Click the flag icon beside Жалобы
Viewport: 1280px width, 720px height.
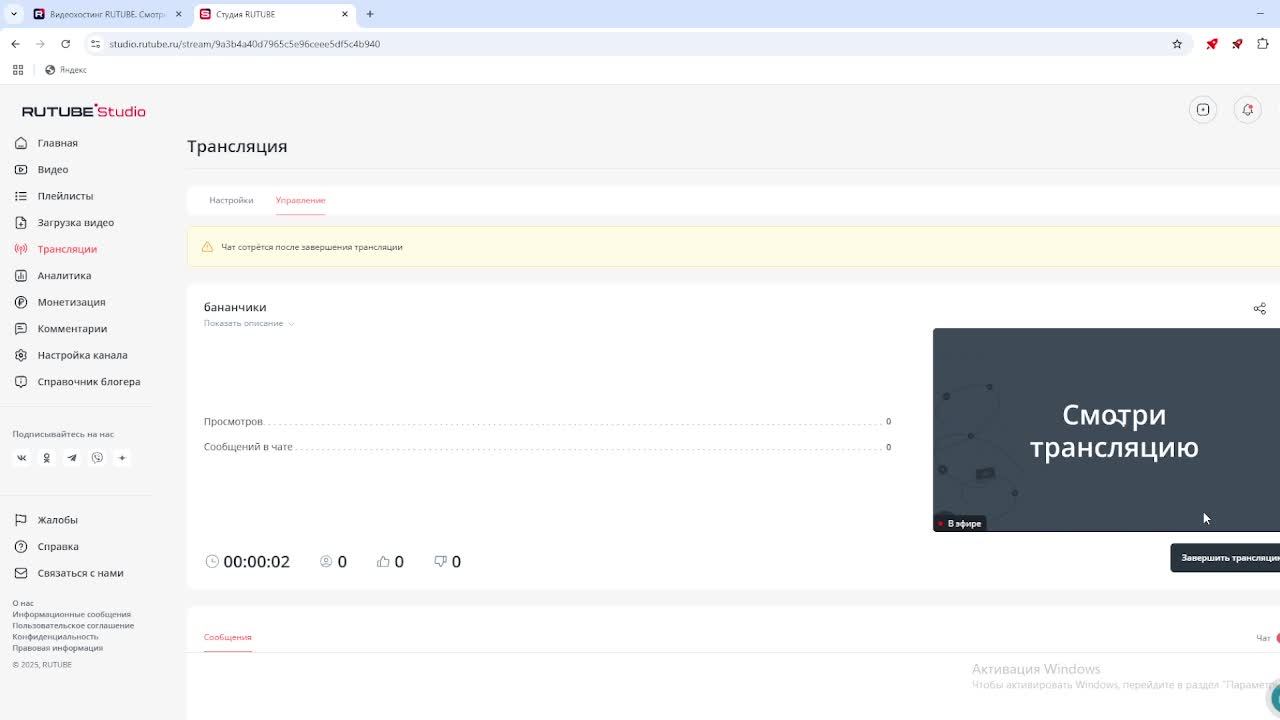tap(21, 520)
